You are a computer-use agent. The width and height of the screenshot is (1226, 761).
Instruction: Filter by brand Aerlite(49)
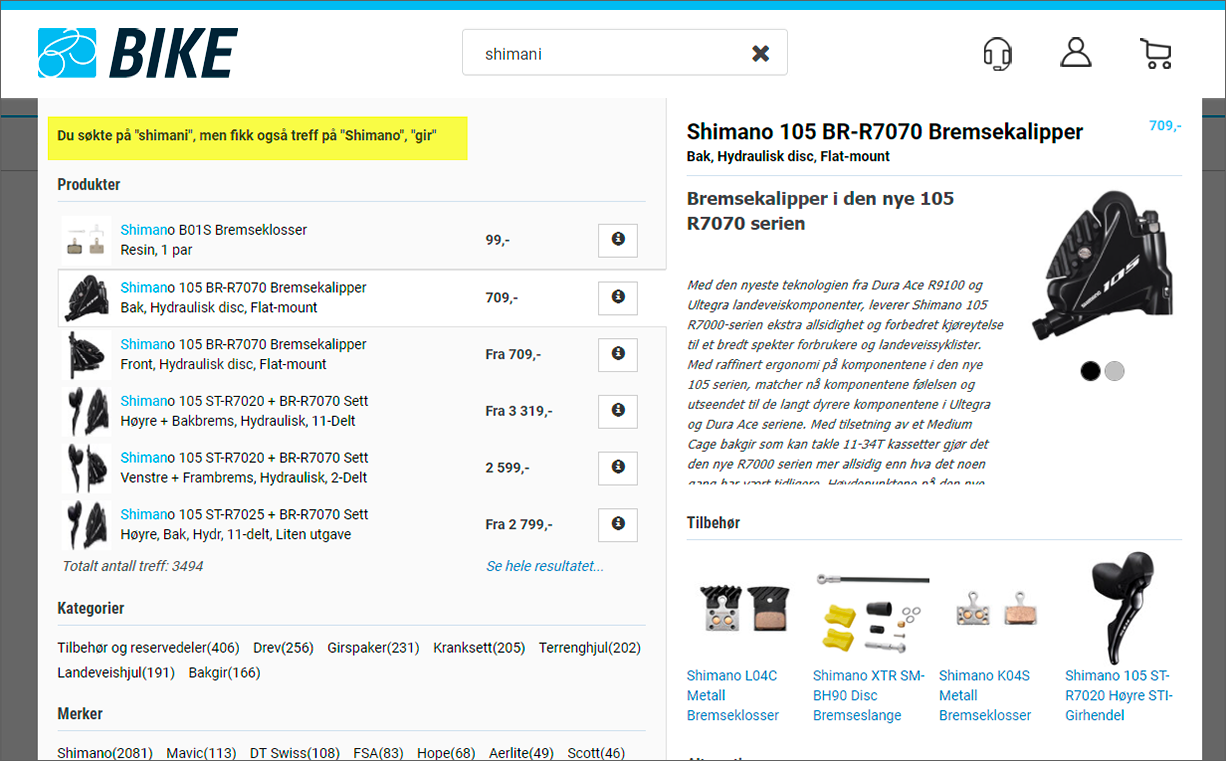click(x=522, y=753)
